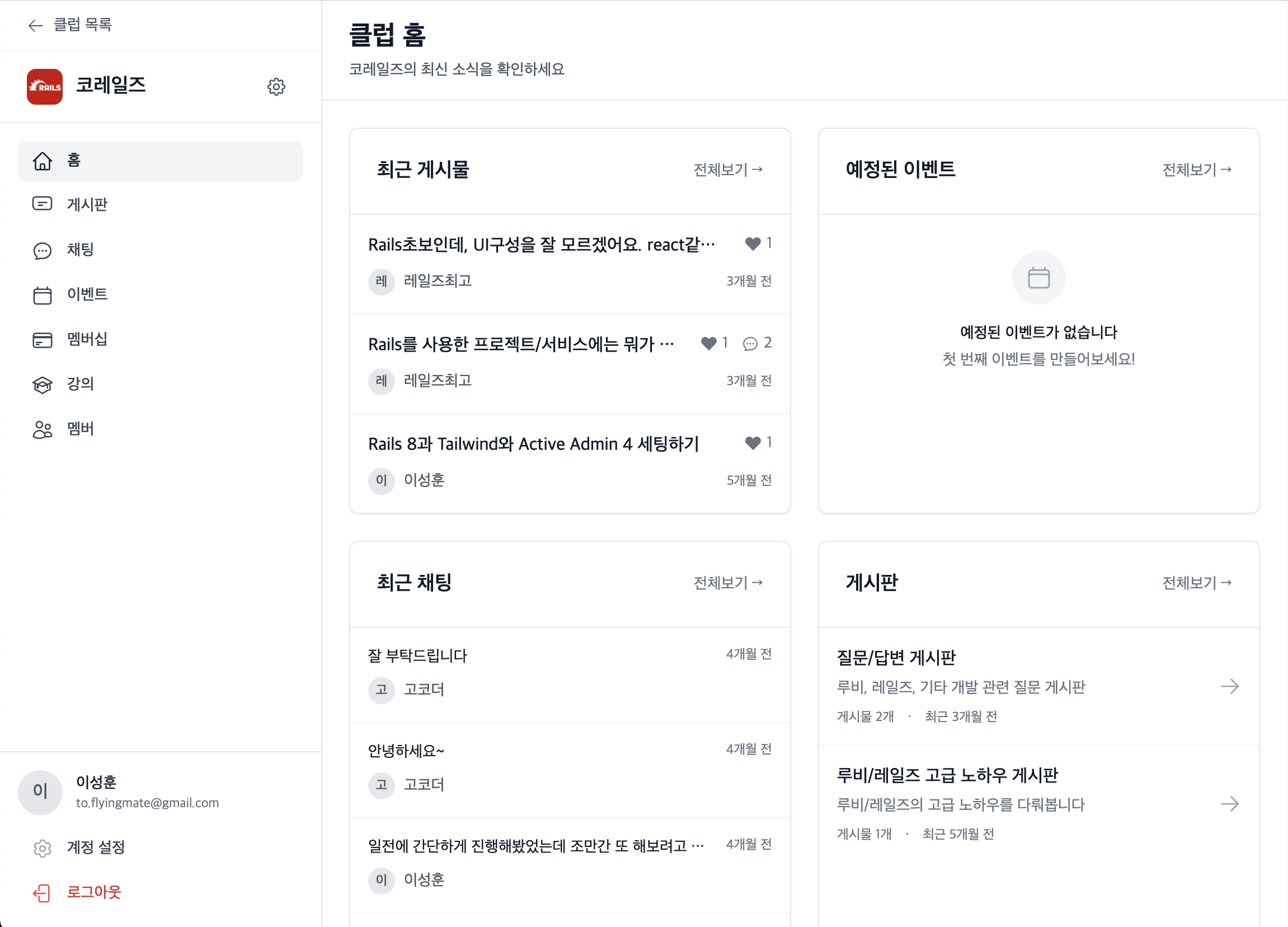The image size is (1288, 927).
Task: Open club settings gear next to 코레일즈
Action: 276,87
